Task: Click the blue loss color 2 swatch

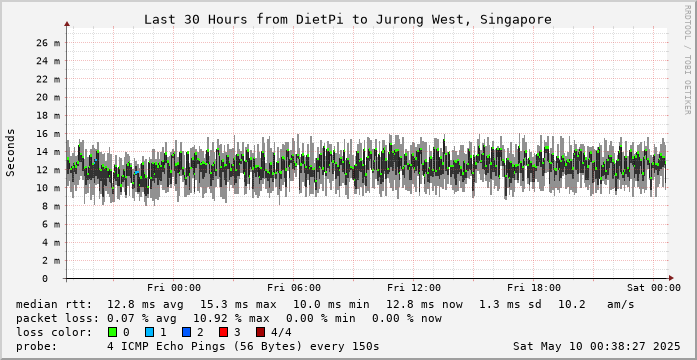Action: pos(186,332)
